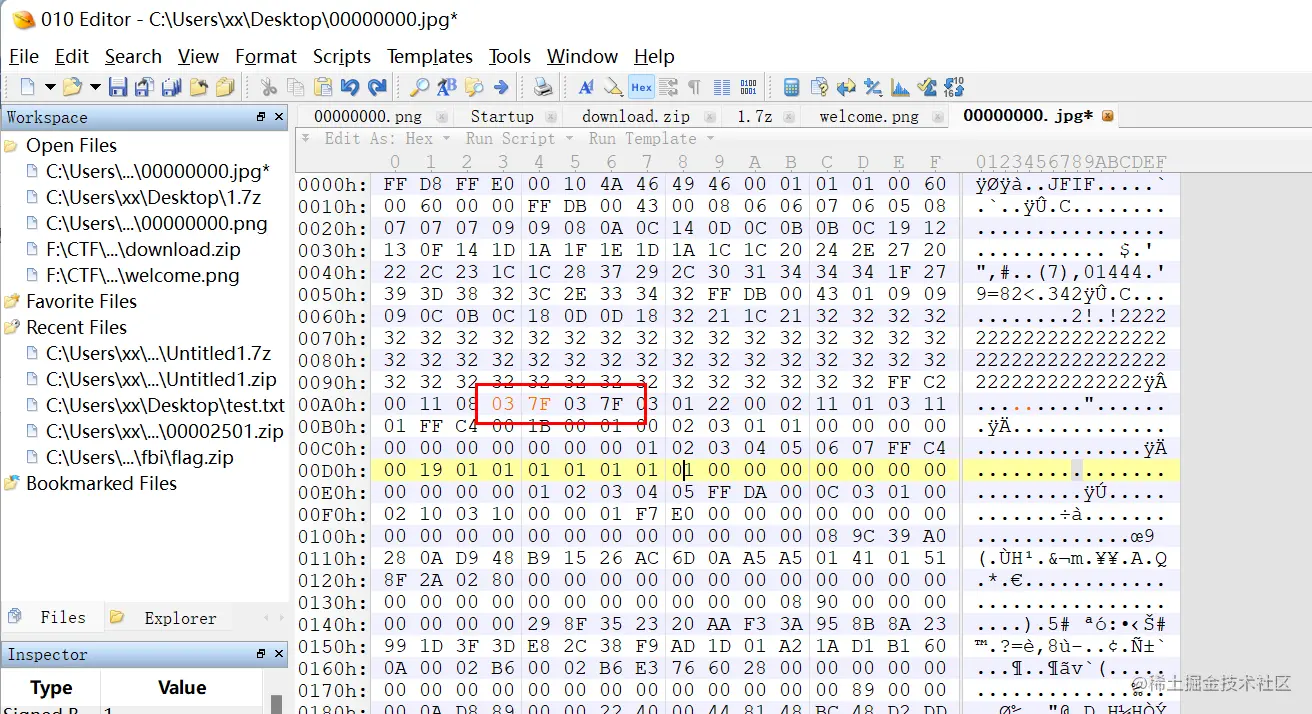Click the file properties question mark icon
The height and width of the screenshot is (714, 1312).
[819, 87]
